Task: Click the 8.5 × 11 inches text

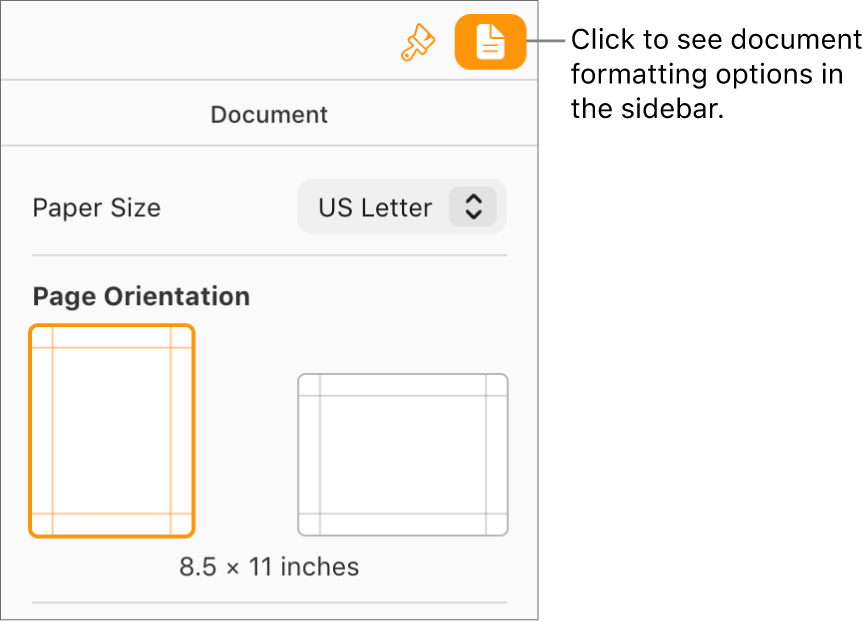Action: pos(268,566)
